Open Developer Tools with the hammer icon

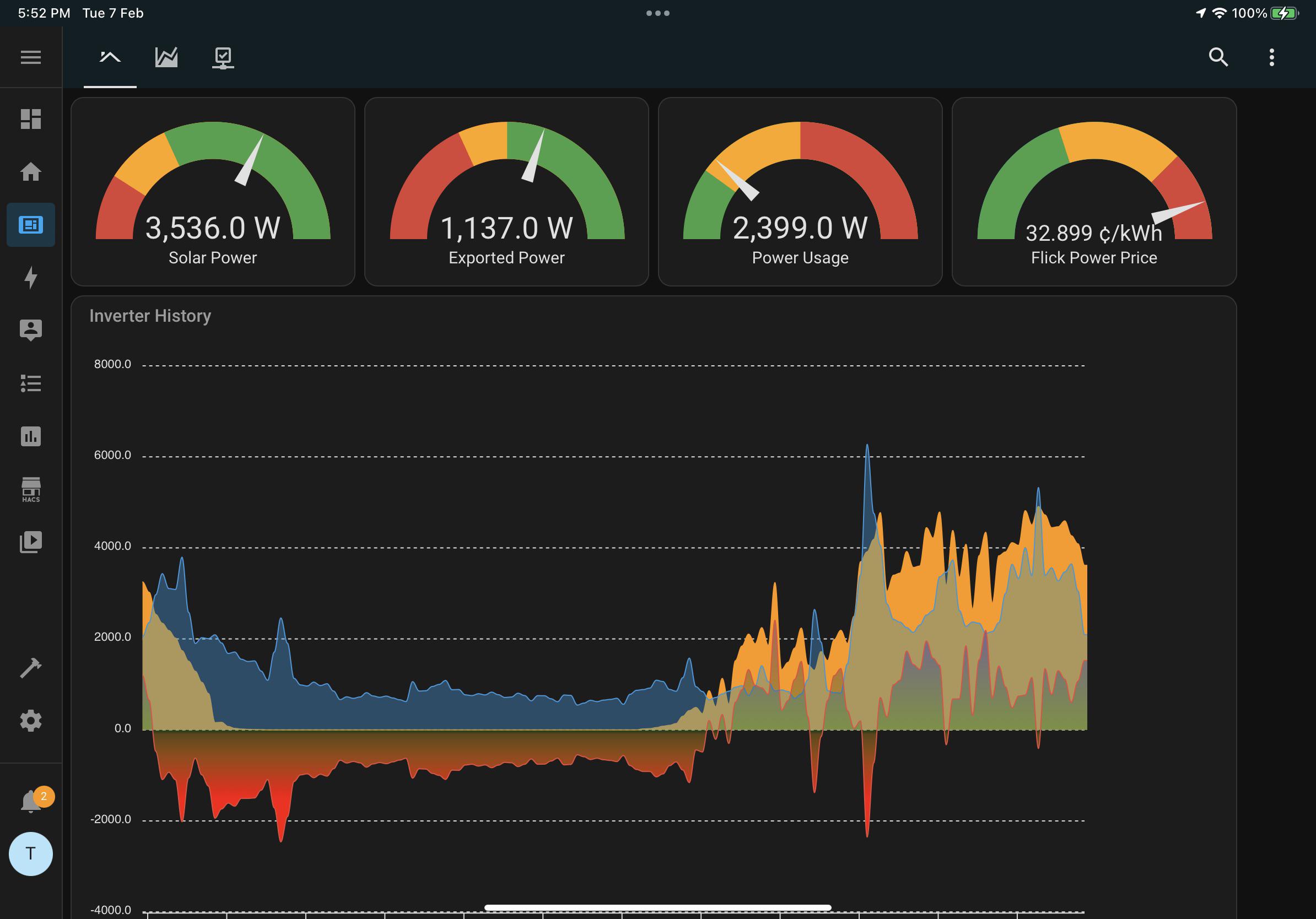click(30, 666)
